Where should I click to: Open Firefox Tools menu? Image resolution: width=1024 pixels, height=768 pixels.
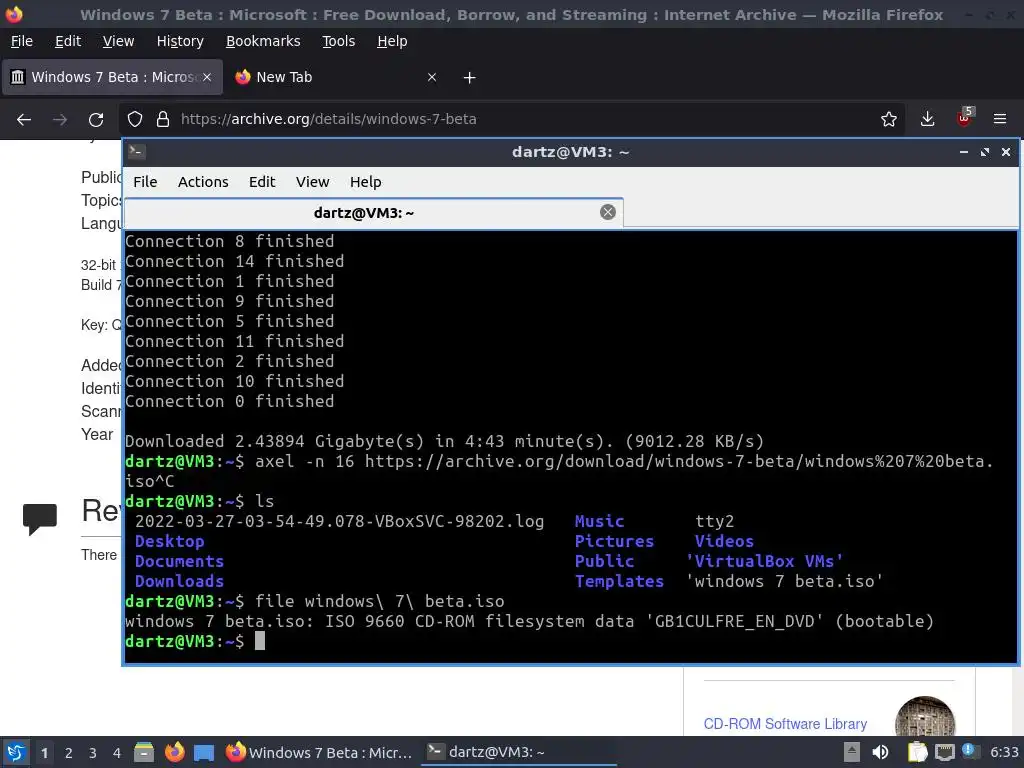click(338, 41)
